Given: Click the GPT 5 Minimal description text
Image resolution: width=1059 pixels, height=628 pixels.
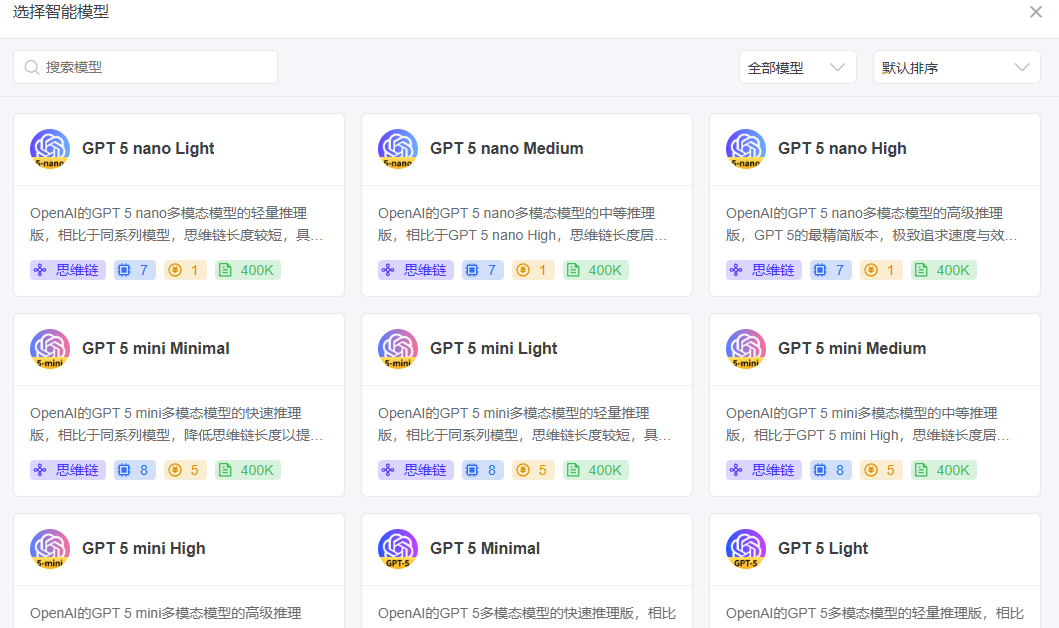Looking at the screenshot, I should pos(527,613).
